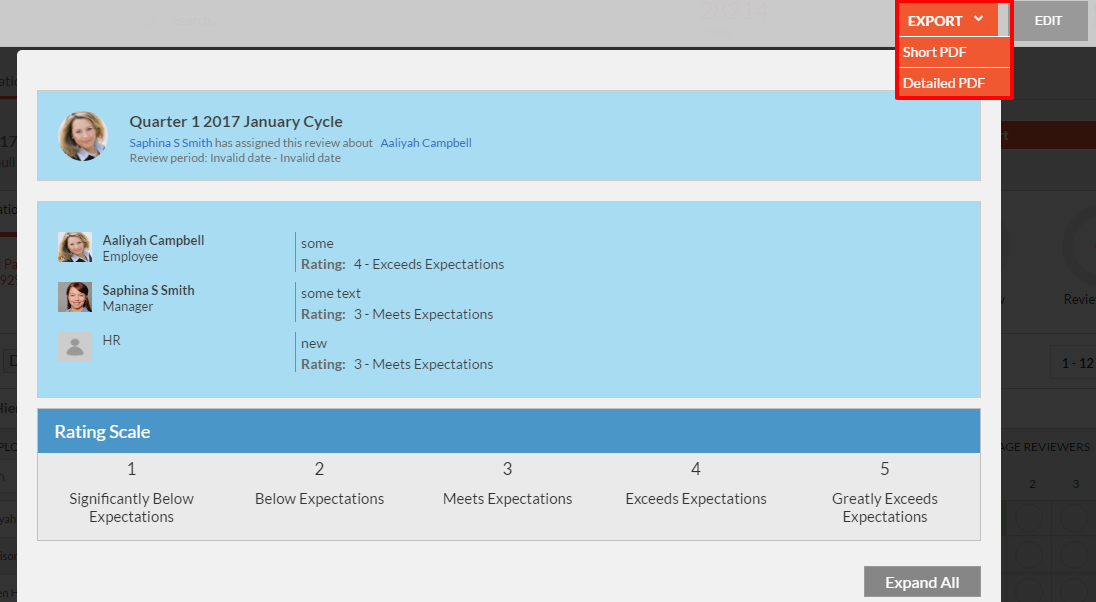Click scale item 'Below Expectations'

[x=319, y=499]
